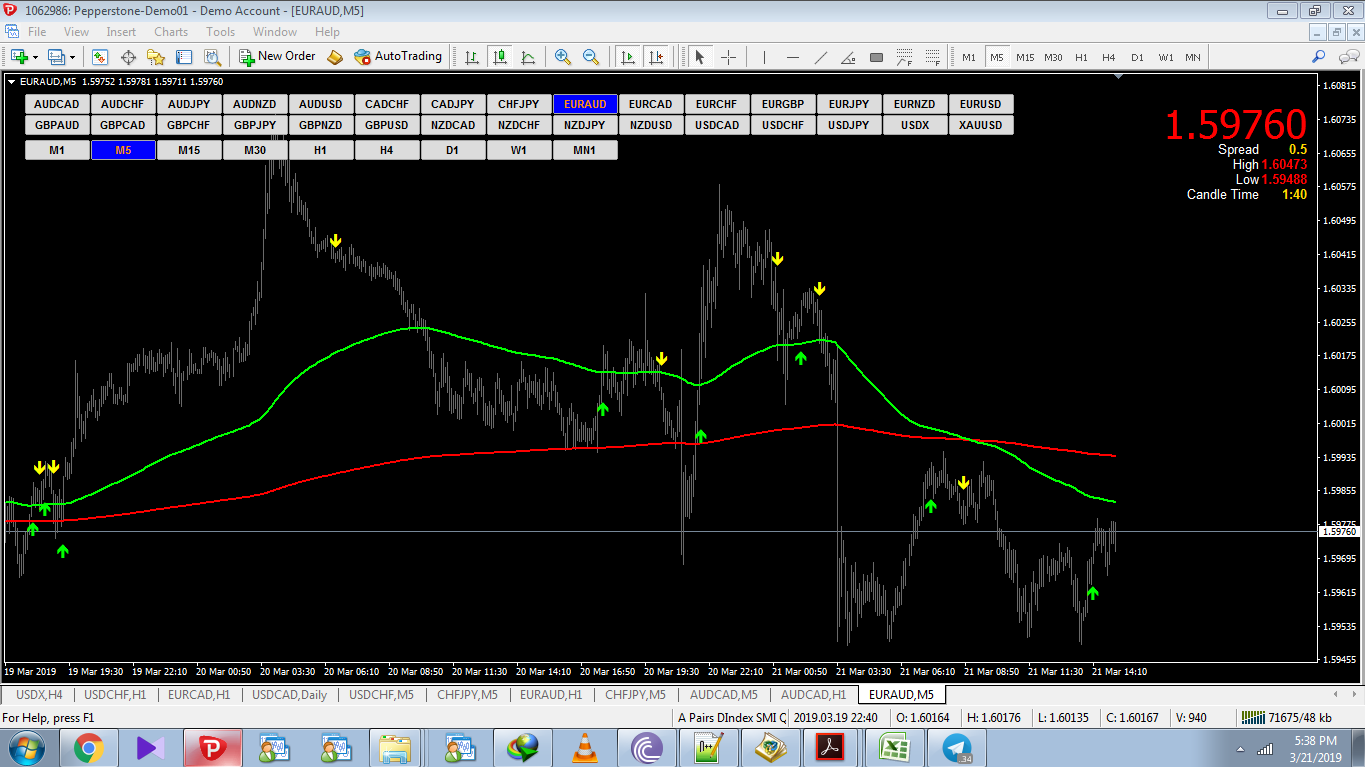1365x767 pixels.
Task: Click the Windows Start button
Action: (x=27, y=747)
